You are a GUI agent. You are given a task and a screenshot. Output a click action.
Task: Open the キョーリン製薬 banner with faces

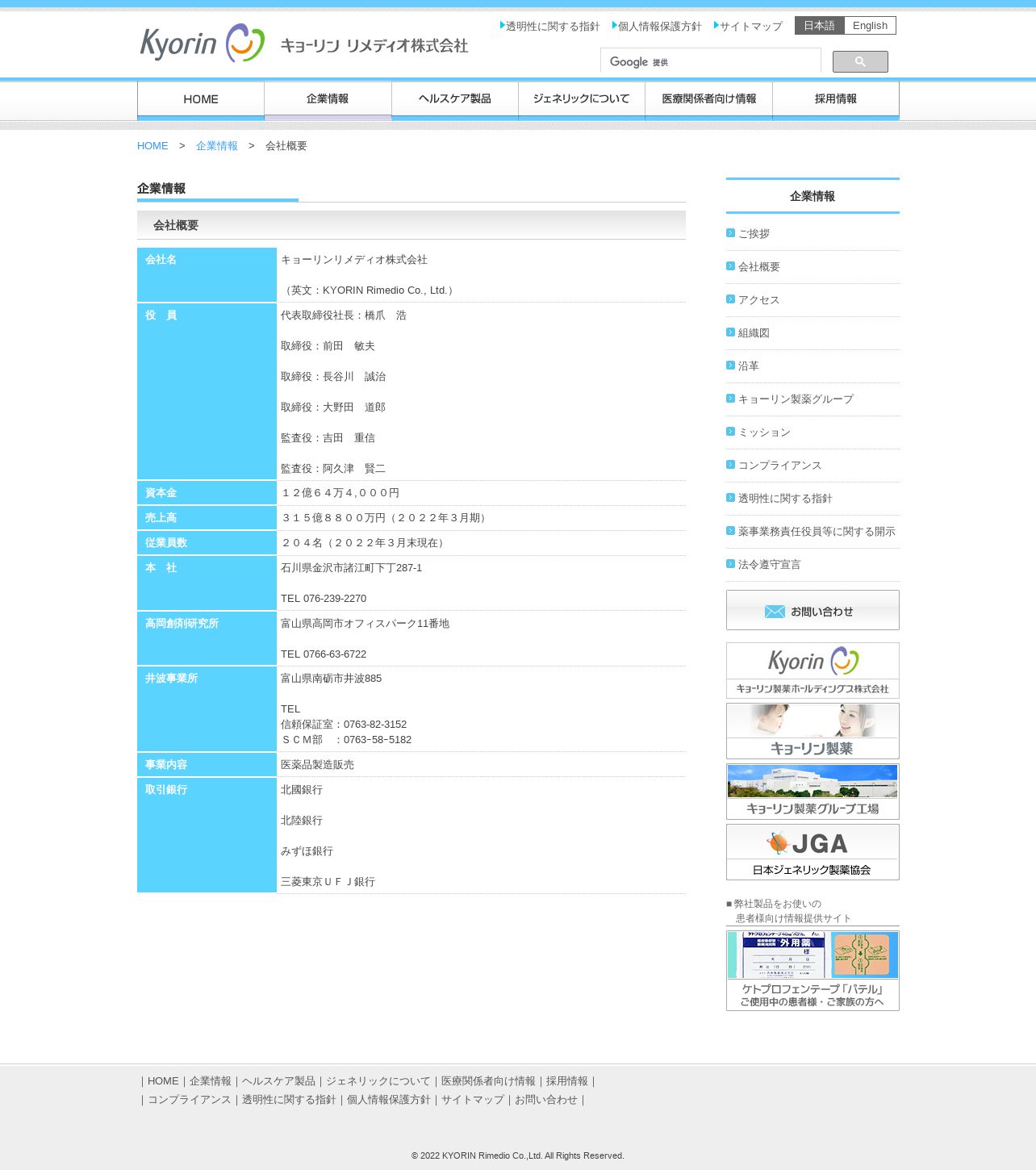pos(813,731)
